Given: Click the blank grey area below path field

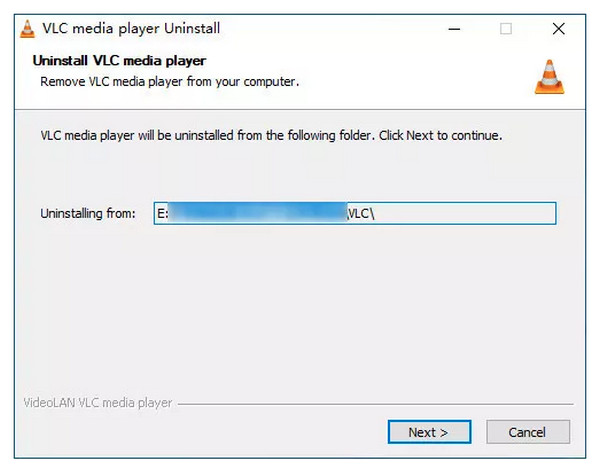Looking at the screenshot, I should coord(300,306).
